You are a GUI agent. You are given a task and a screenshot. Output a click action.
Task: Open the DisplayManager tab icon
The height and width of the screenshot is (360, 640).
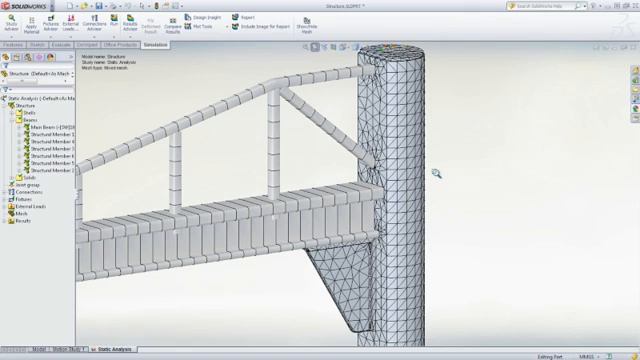coord(51,57)
